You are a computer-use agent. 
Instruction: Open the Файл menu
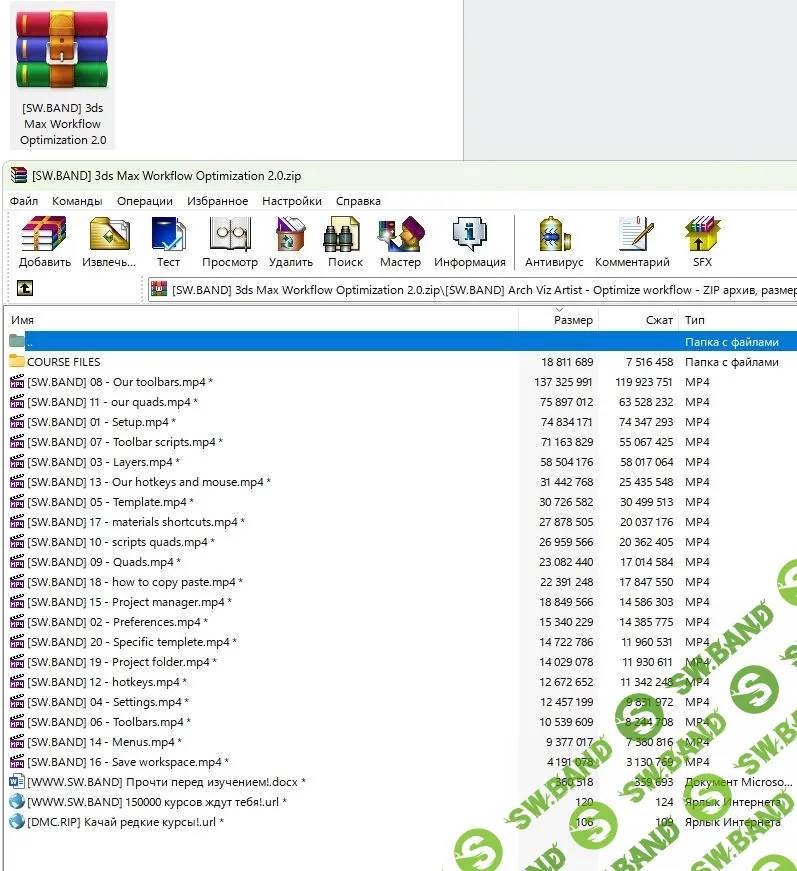[x=24, y=201]
